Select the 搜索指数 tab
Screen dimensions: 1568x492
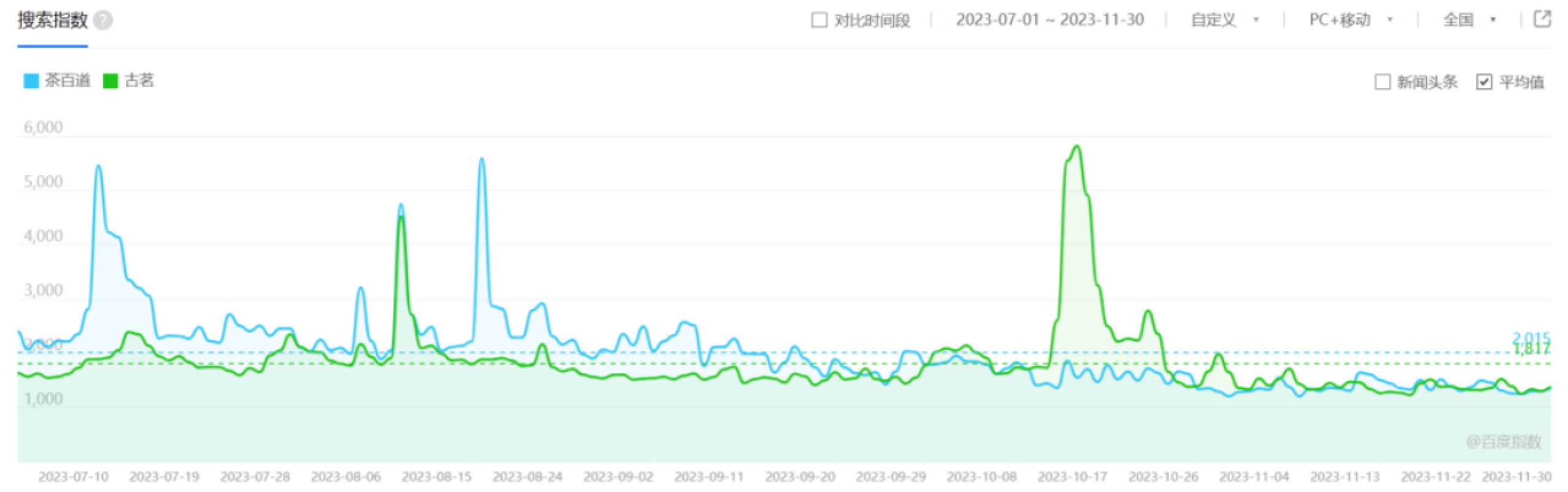[53, 21]
